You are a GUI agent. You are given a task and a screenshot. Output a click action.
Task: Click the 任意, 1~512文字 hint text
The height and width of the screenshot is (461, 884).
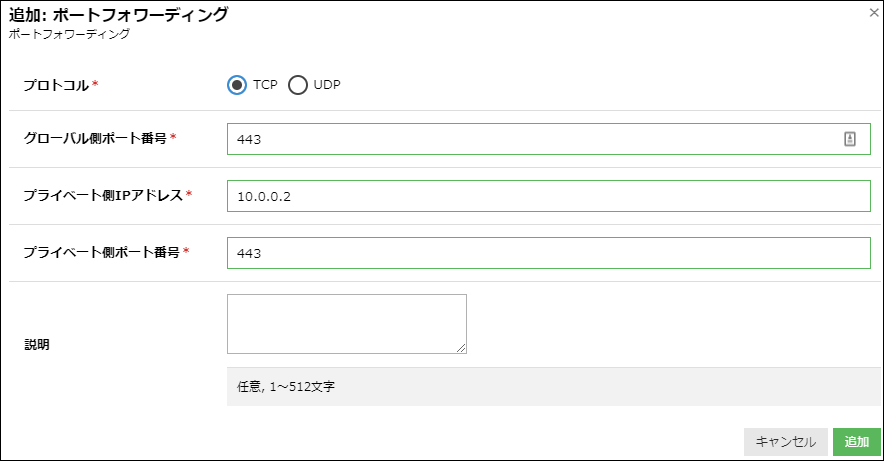tap(286, 387)
